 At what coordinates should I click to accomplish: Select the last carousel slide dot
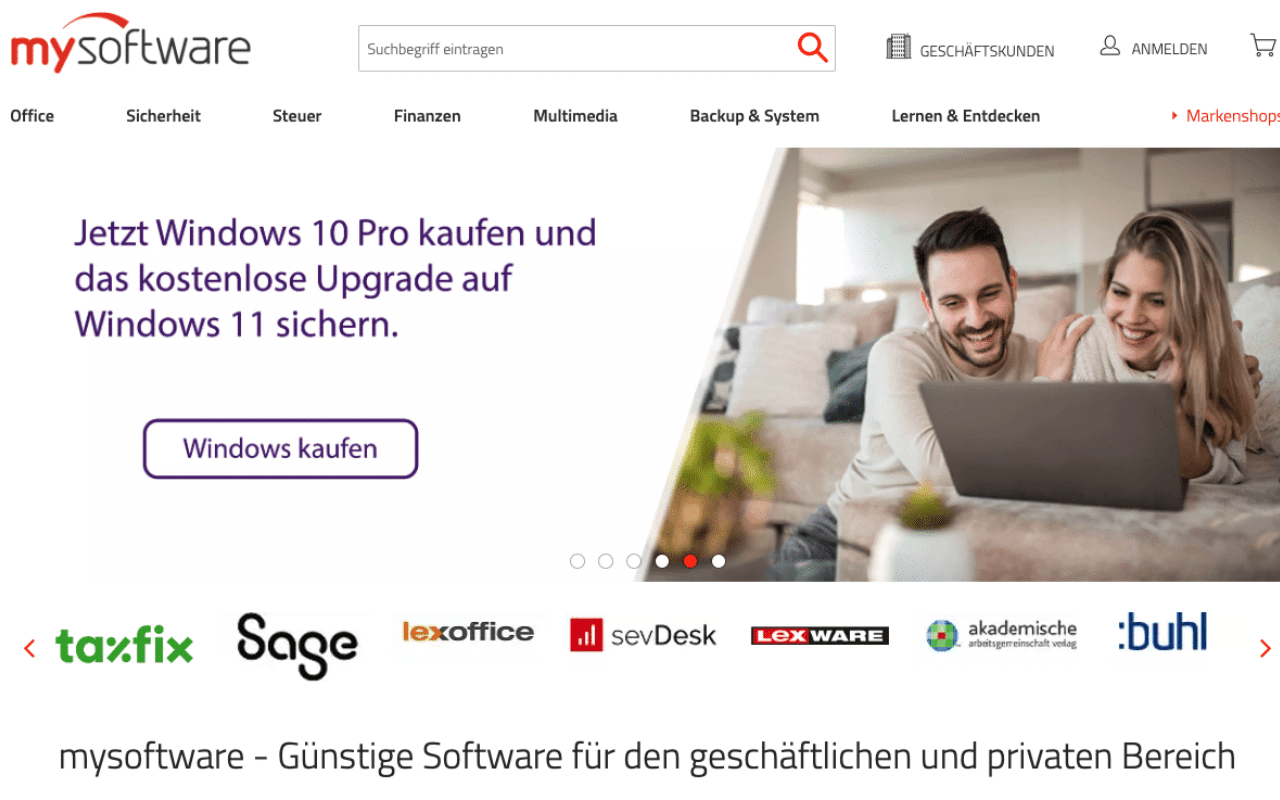click(718, 561)
